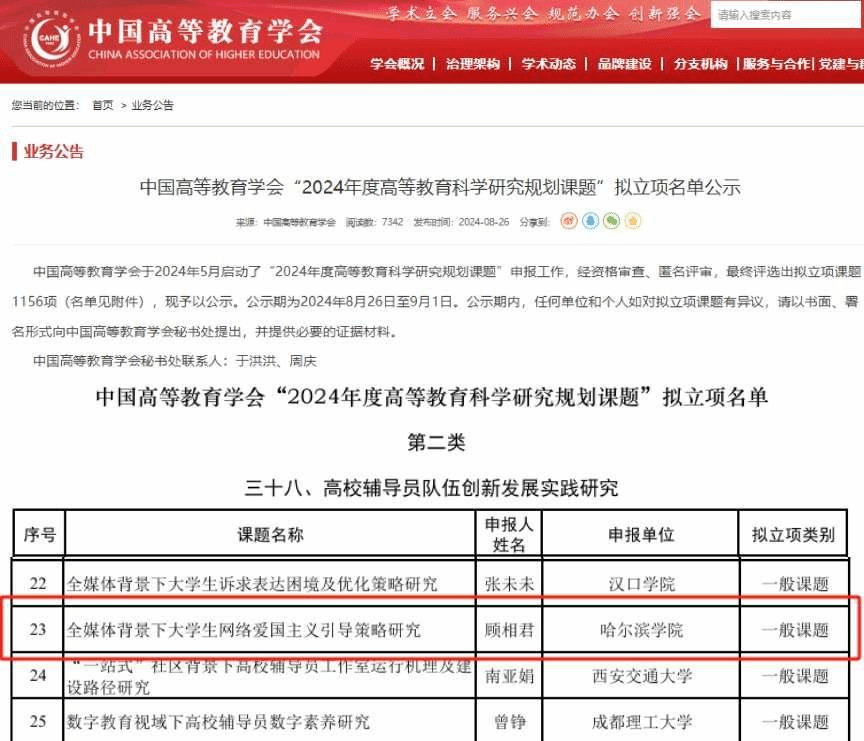Click the red 业务公告 section heading
The image size is (864, 741).
(x=54, y=152)
